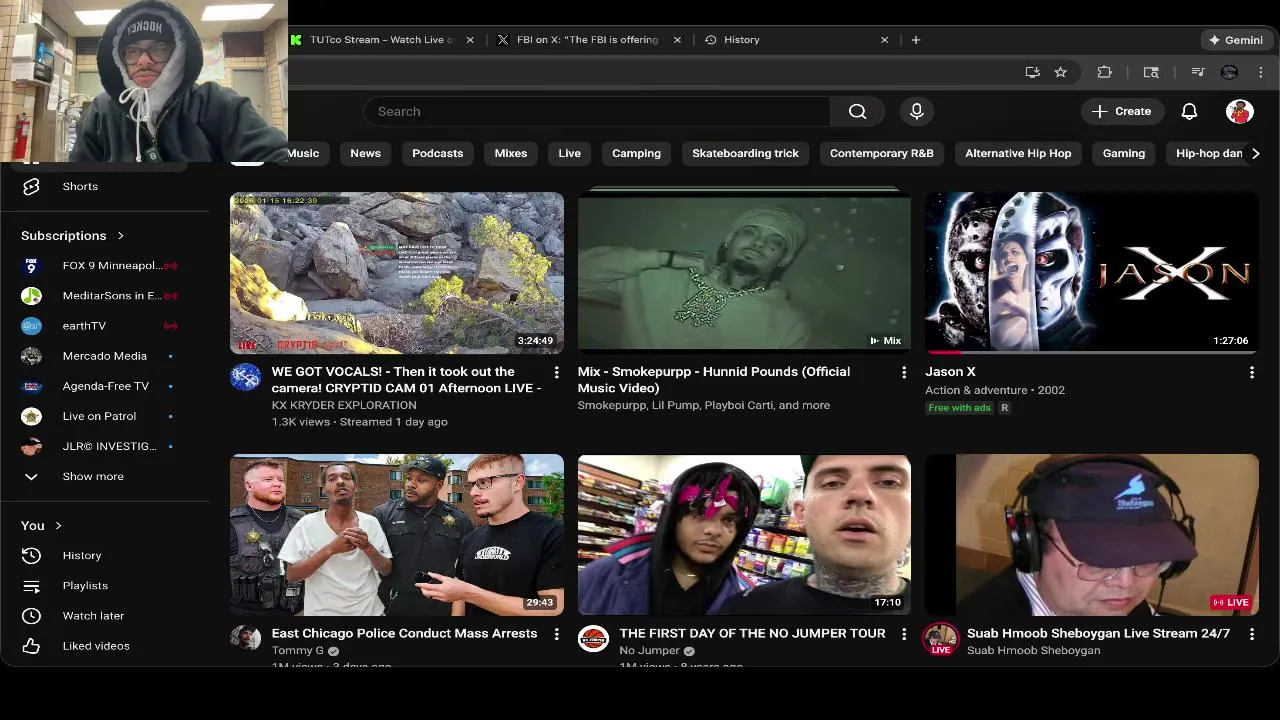The image size is (1280, 720).
Task: Open options for Jason X movie
Action: pyautogui.click(x=1251, y=372)
